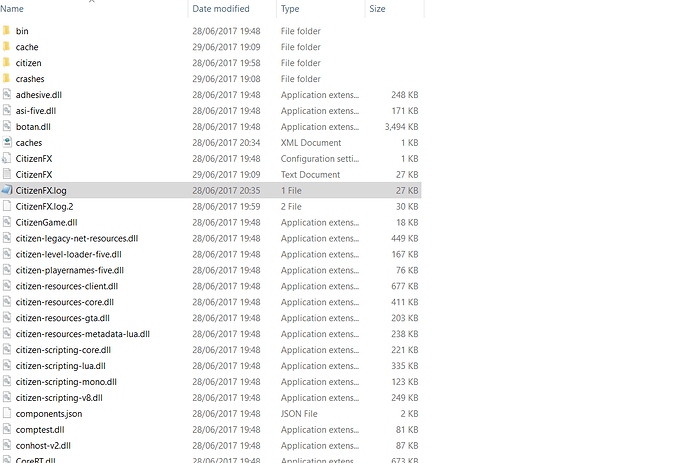Viewport: 690px width, 466px height.
Task: Click the CitizenFX.log file icon
Action: tap(7, 190)
